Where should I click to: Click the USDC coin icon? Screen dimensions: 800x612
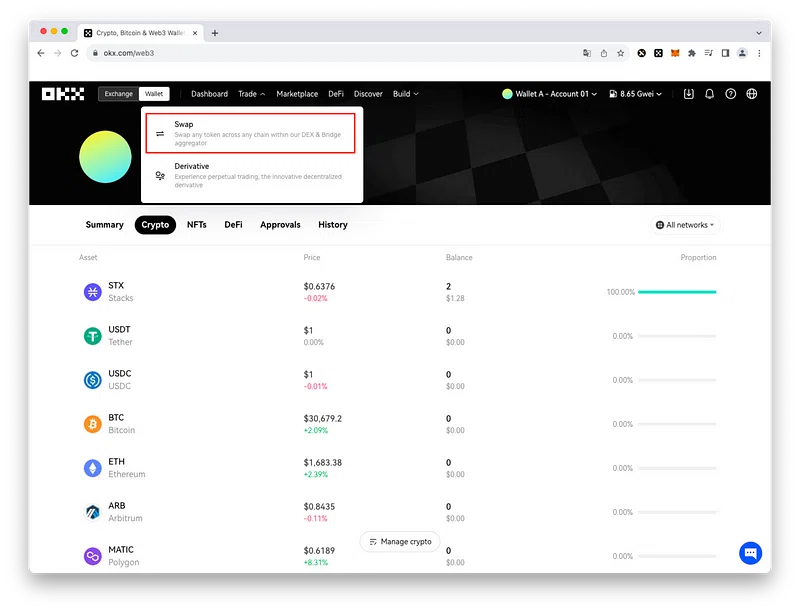point(92,380)
